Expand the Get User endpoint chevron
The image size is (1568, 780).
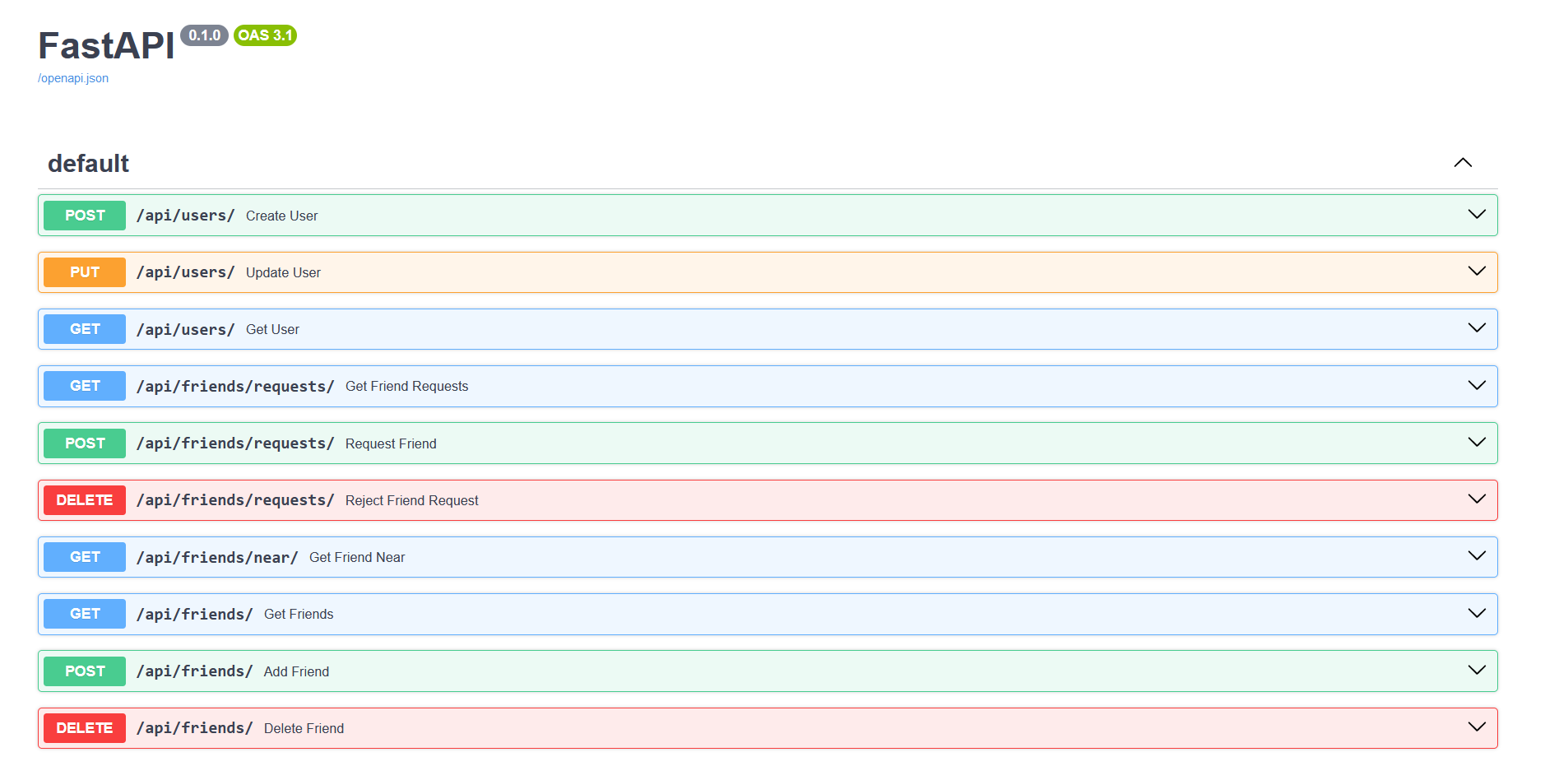pyautogui.click(x=1477, y=328)
